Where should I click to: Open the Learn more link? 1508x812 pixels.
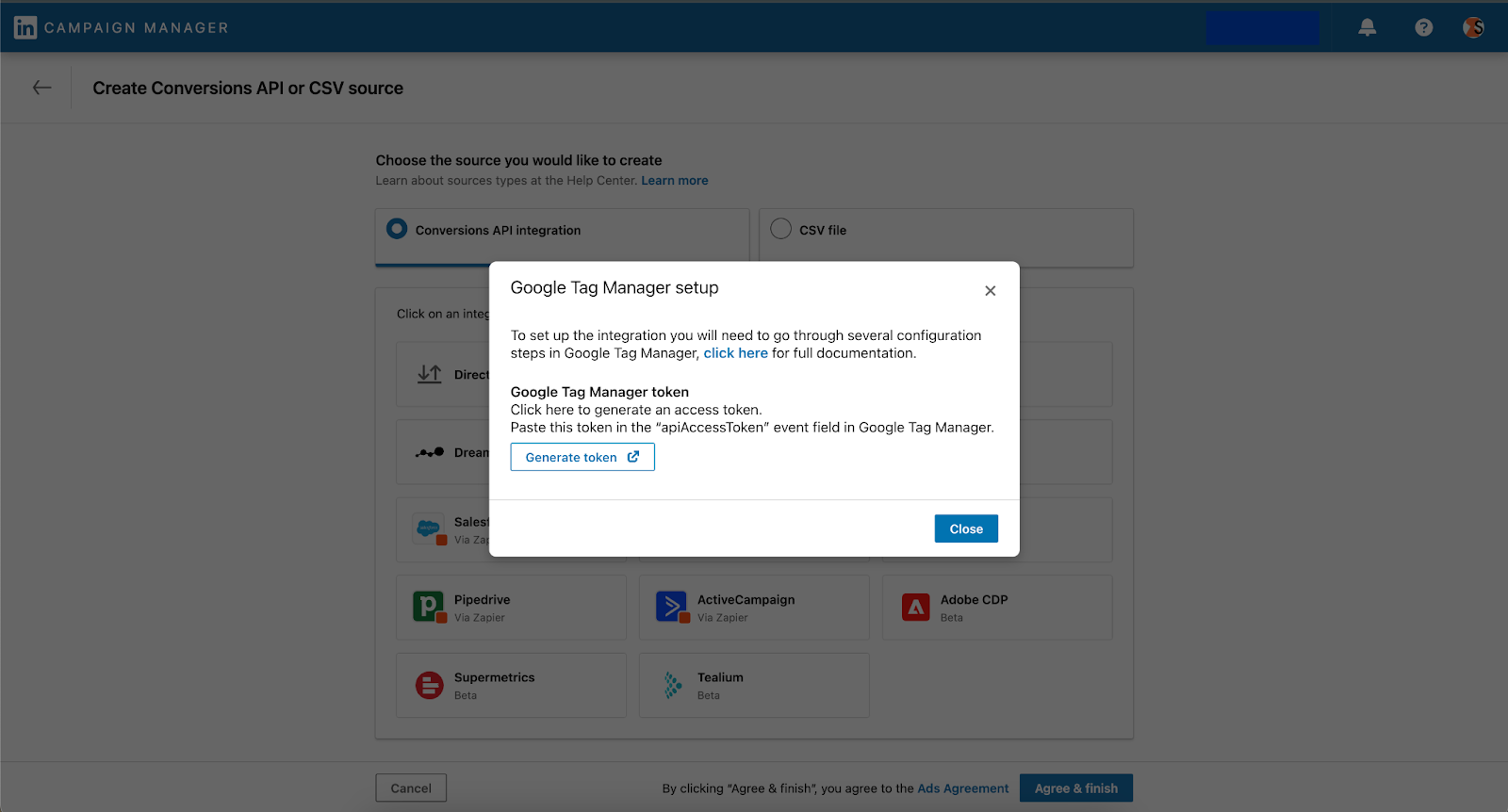pyautogui.click(x=675, y=181)
